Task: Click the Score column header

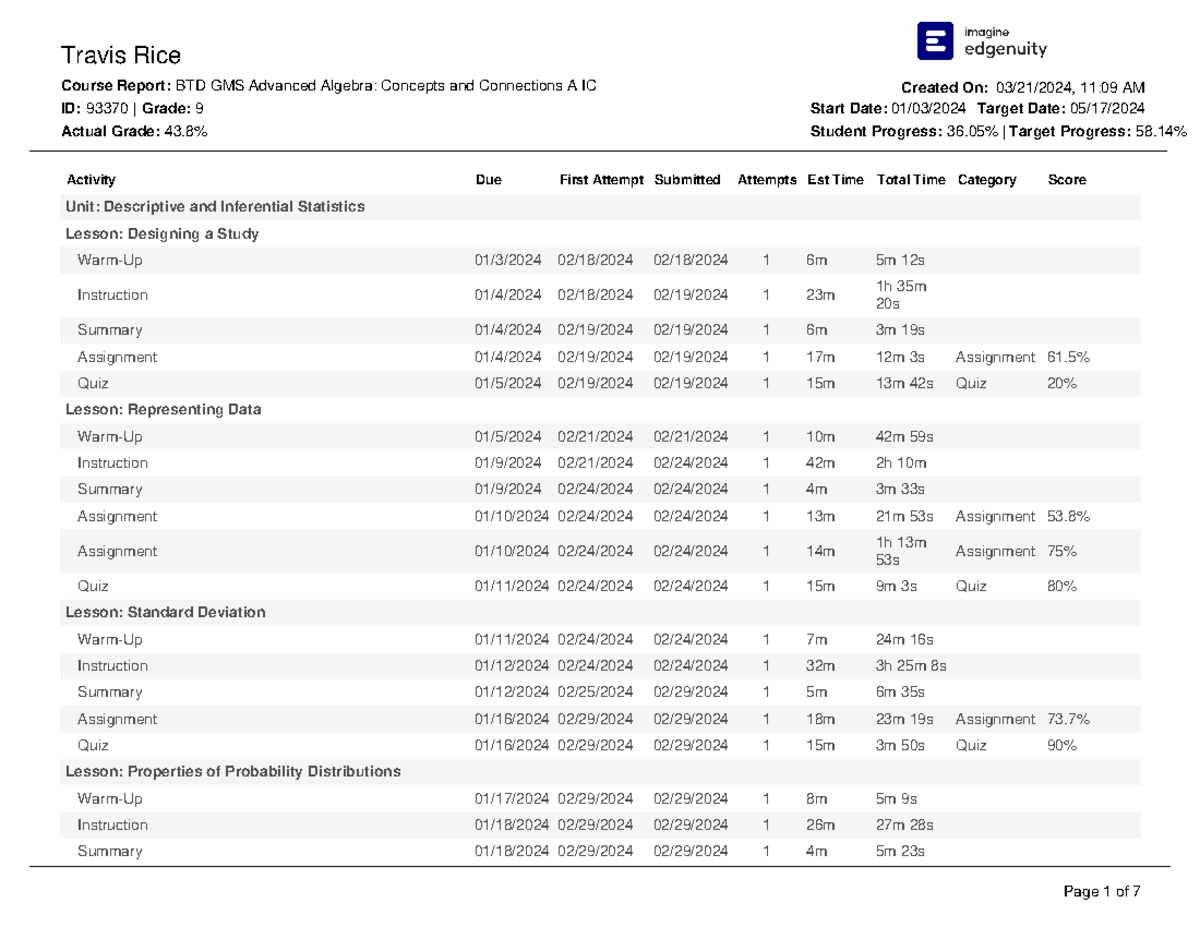Action: [1065, 179]
